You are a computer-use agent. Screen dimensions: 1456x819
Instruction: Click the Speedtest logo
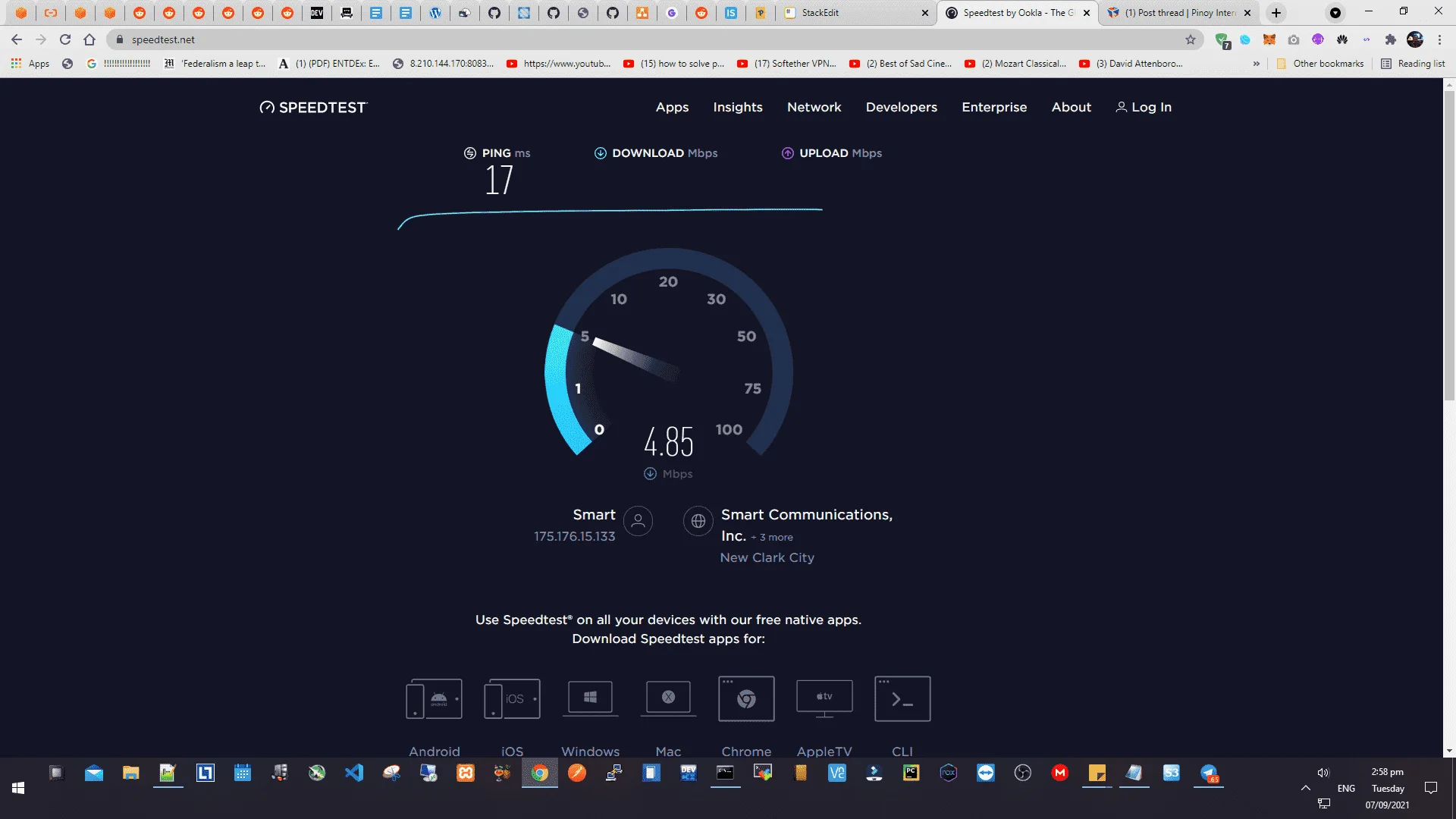pos(313,107)
